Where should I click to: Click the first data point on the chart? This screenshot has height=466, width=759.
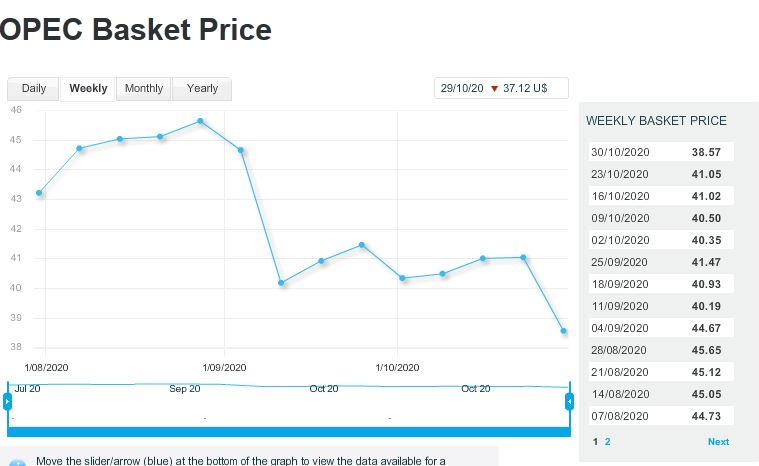(39, 193)
